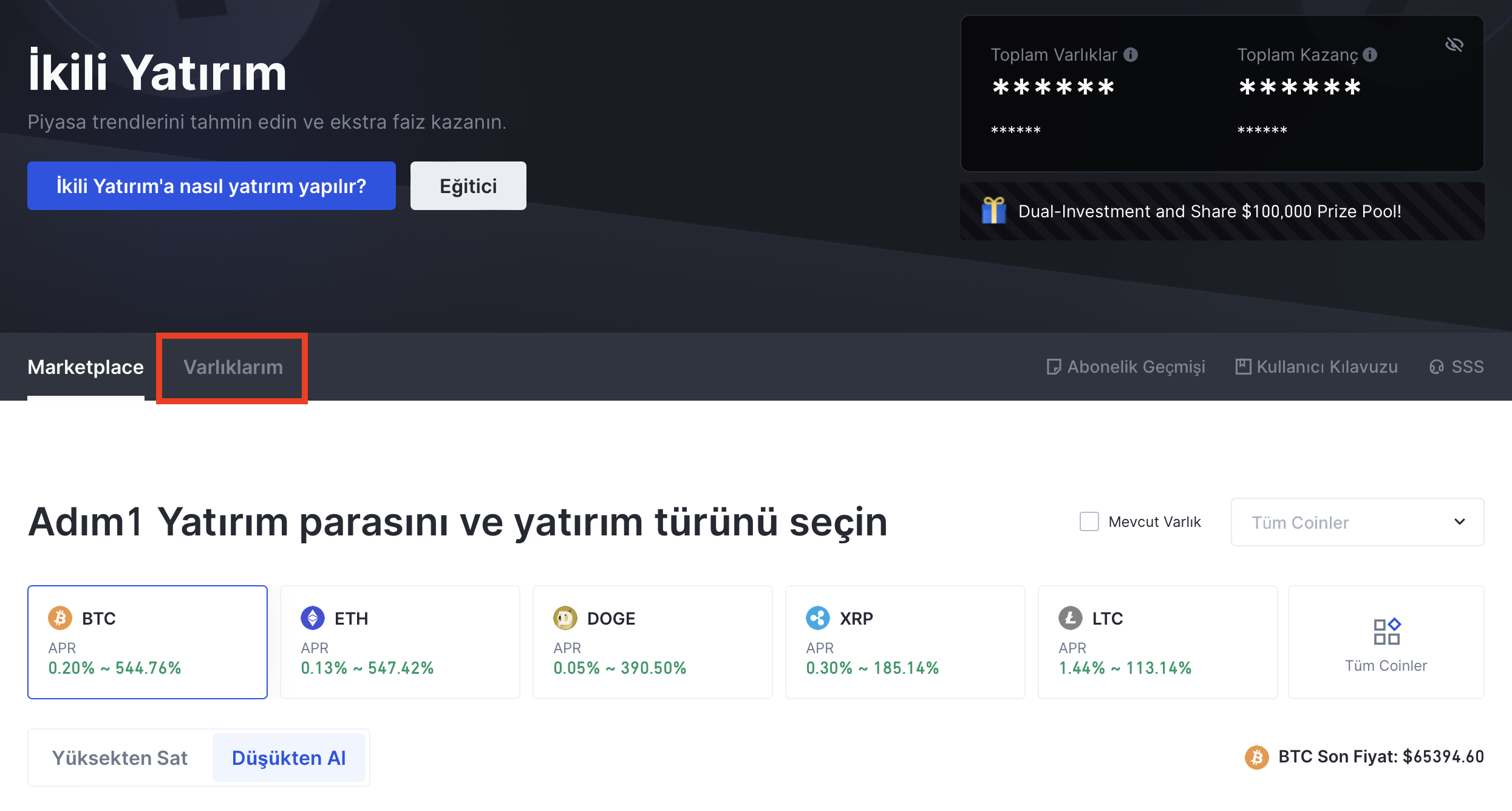Open the Varlıklarım tab

click(233, 367)
